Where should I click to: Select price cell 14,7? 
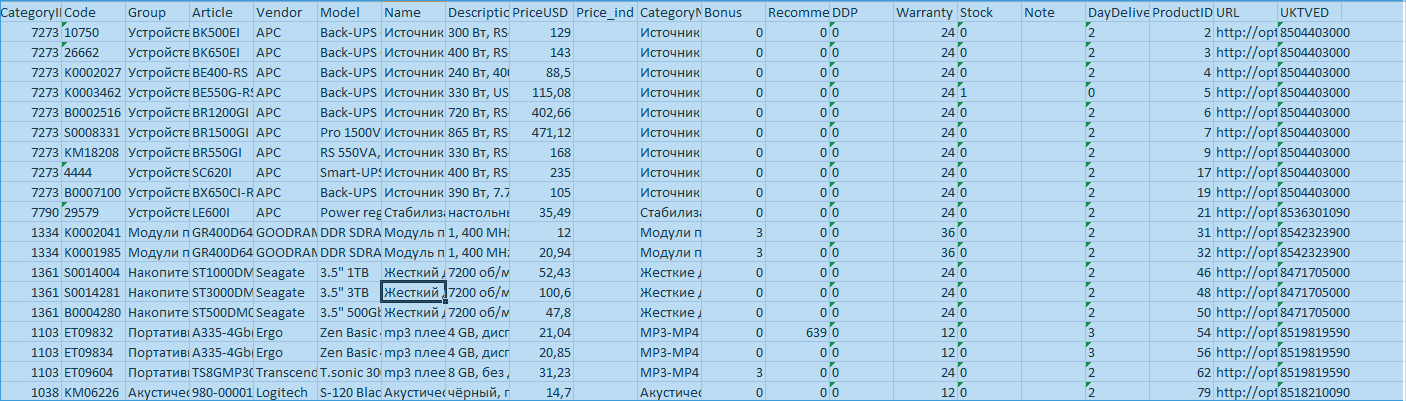click(542, 393)
